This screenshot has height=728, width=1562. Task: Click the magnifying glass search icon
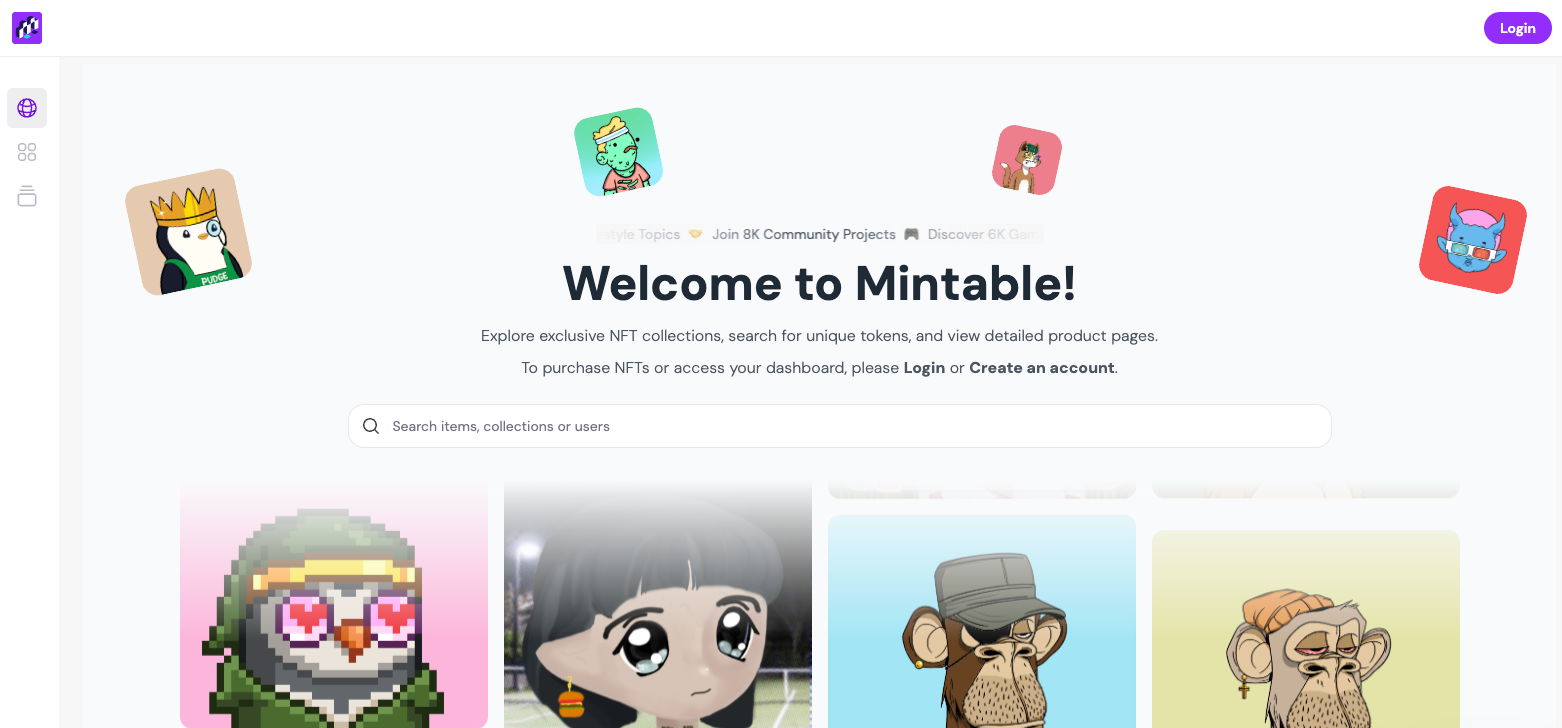tap(371, 426)
